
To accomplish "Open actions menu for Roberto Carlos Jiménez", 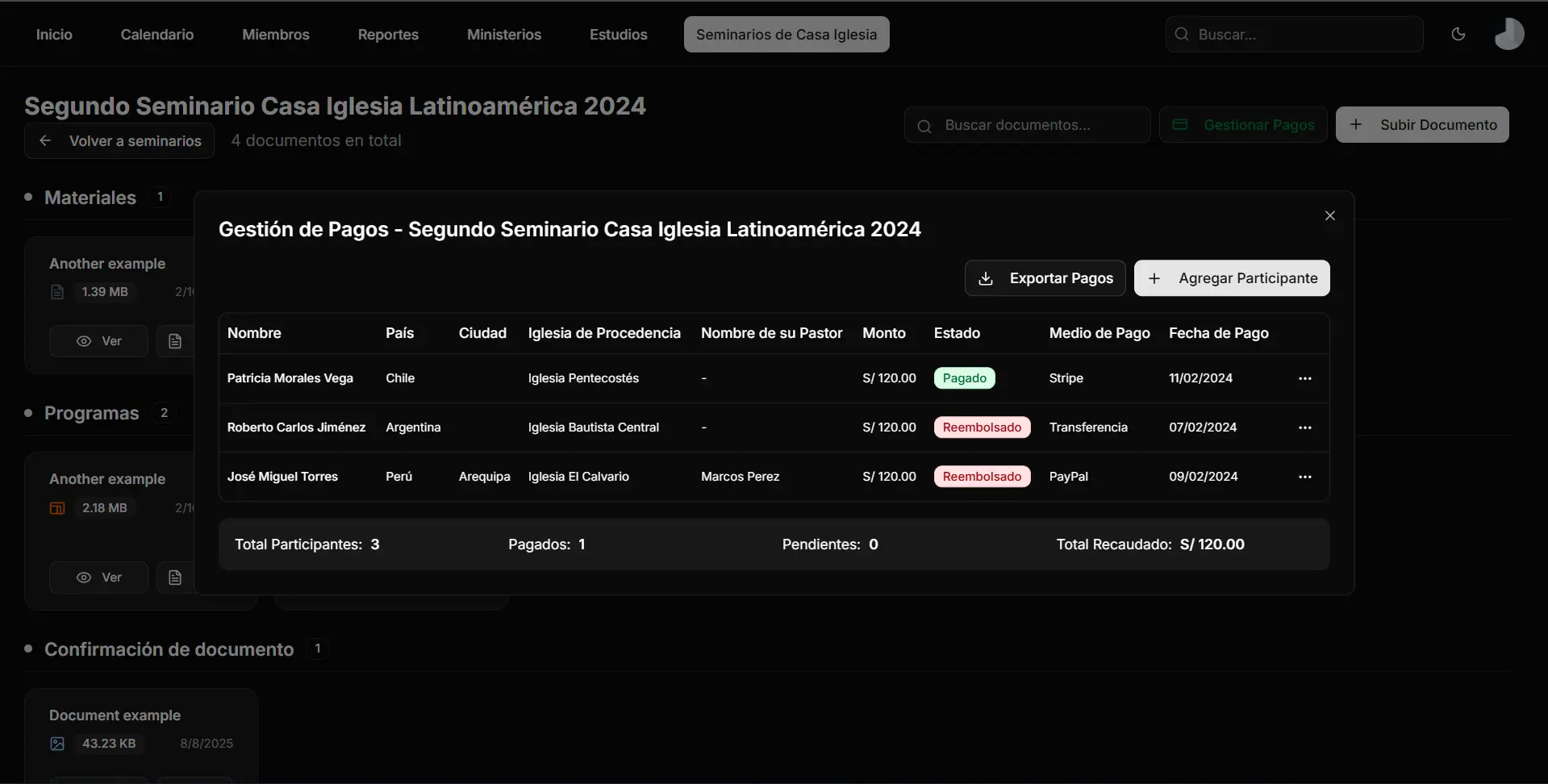I will (x=1304, y=427).
